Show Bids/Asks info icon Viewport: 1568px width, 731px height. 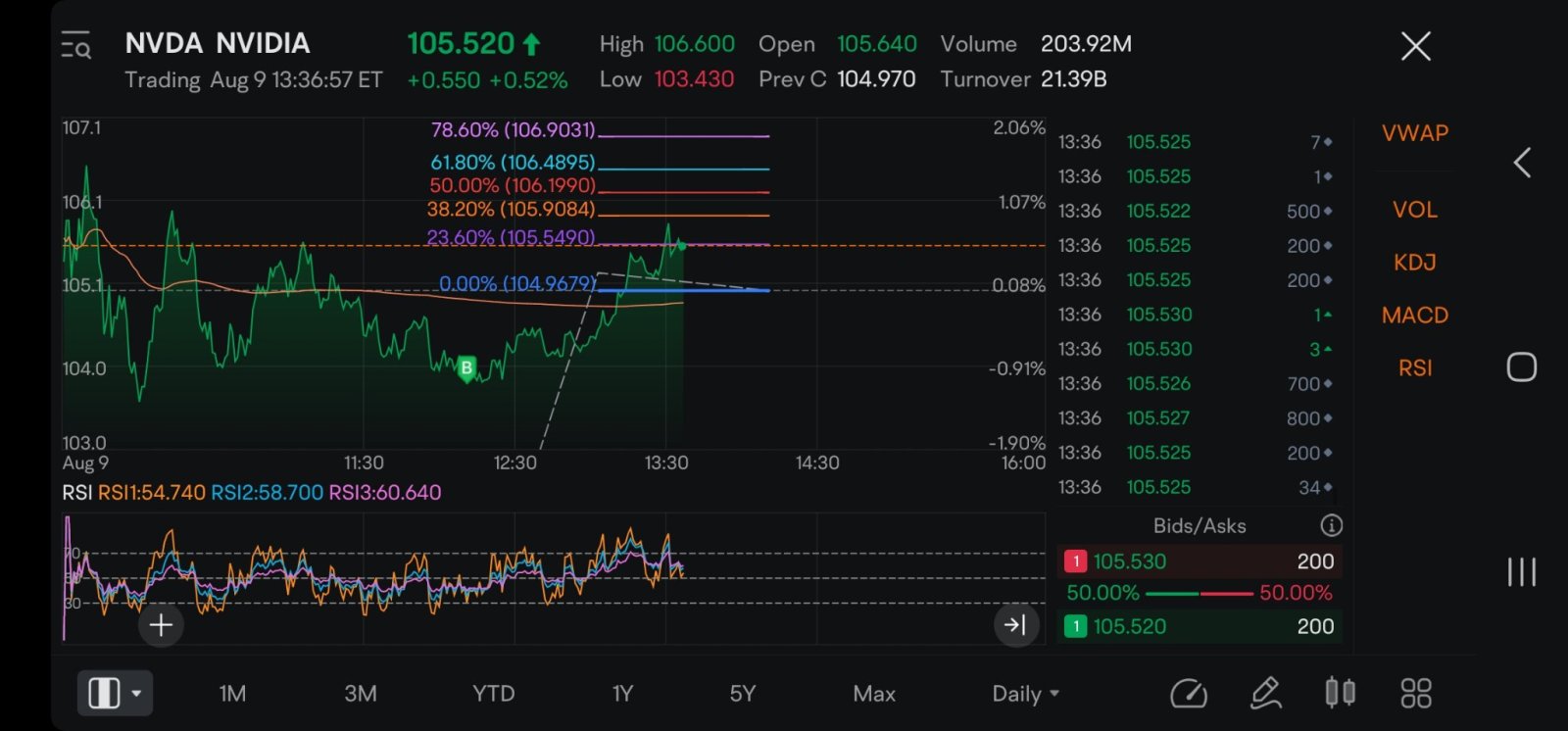coord(1331,525)
